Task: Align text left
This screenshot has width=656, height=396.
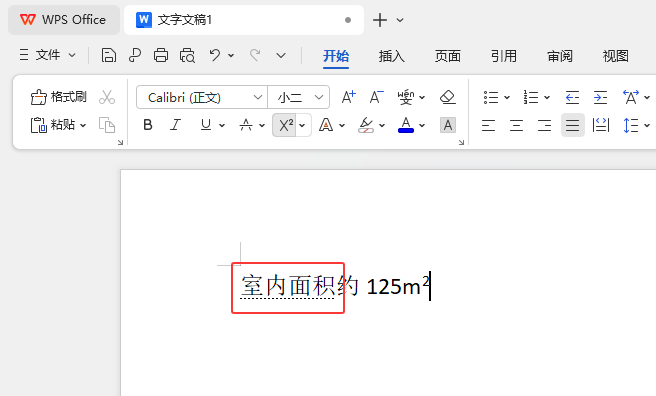Action: pyautogui.click(x=488, y=125)
